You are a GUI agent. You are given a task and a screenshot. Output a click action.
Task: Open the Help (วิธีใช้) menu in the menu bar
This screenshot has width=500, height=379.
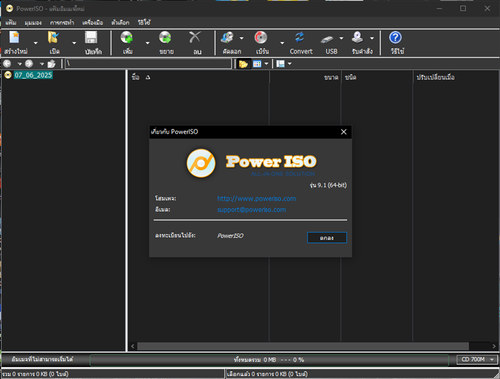coord(144,23)
